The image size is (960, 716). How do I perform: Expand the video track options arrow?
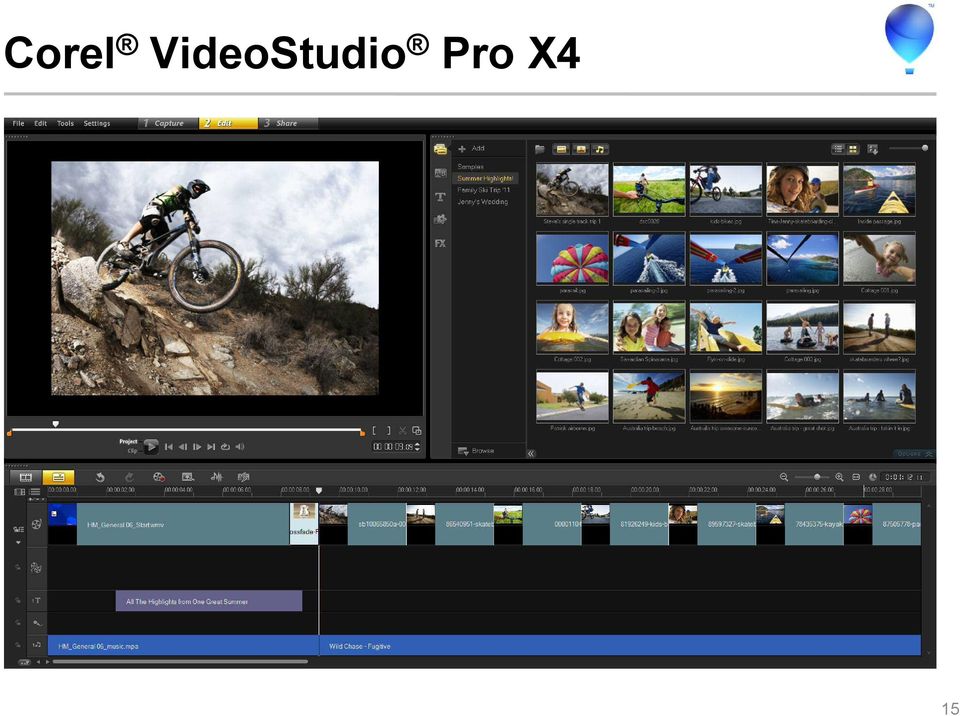point(18,543)
